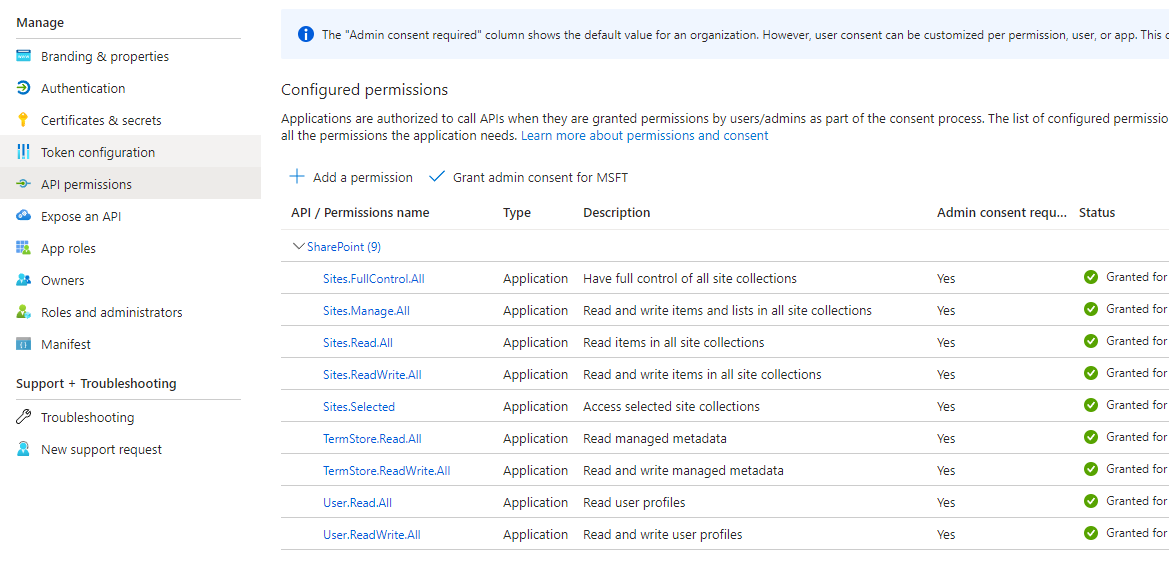This screenshot has width=1169, height=562.
Task: Click the Authentication arrow icon
Action: tap(23, 88)
